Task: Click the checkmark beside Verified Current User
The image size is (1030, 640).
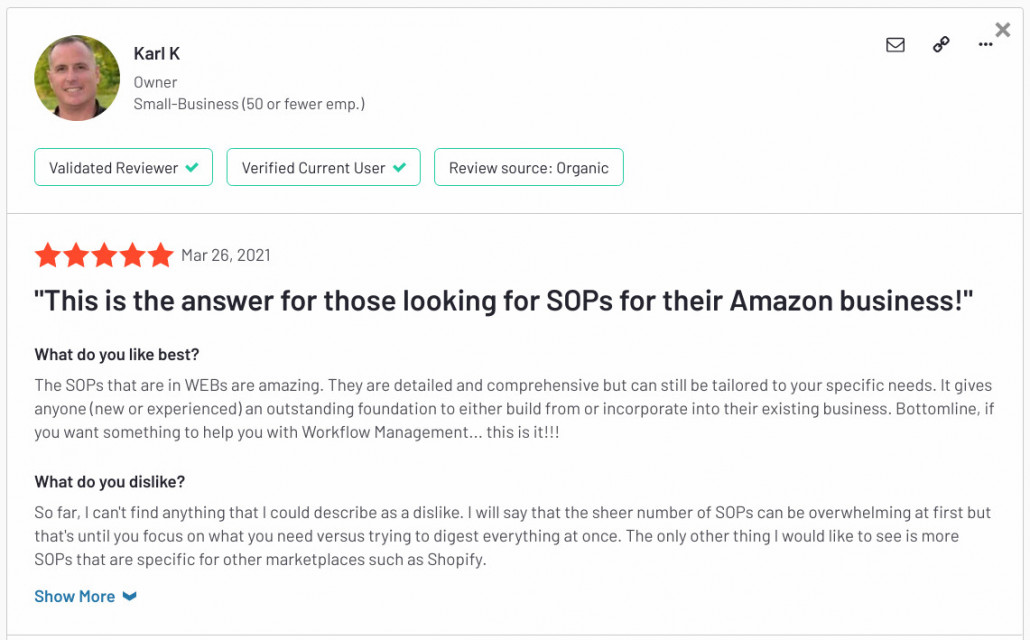Action: (x=399, y=168)
